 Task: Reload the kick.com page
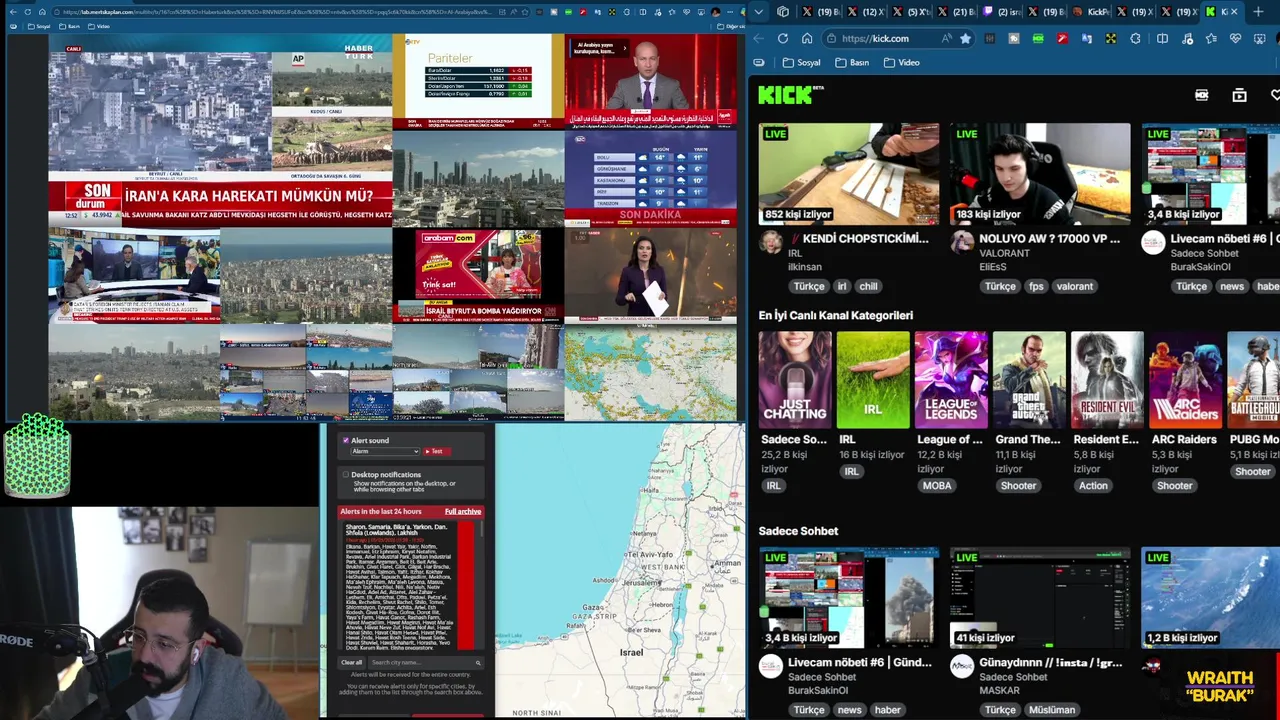tap(783, 38)
